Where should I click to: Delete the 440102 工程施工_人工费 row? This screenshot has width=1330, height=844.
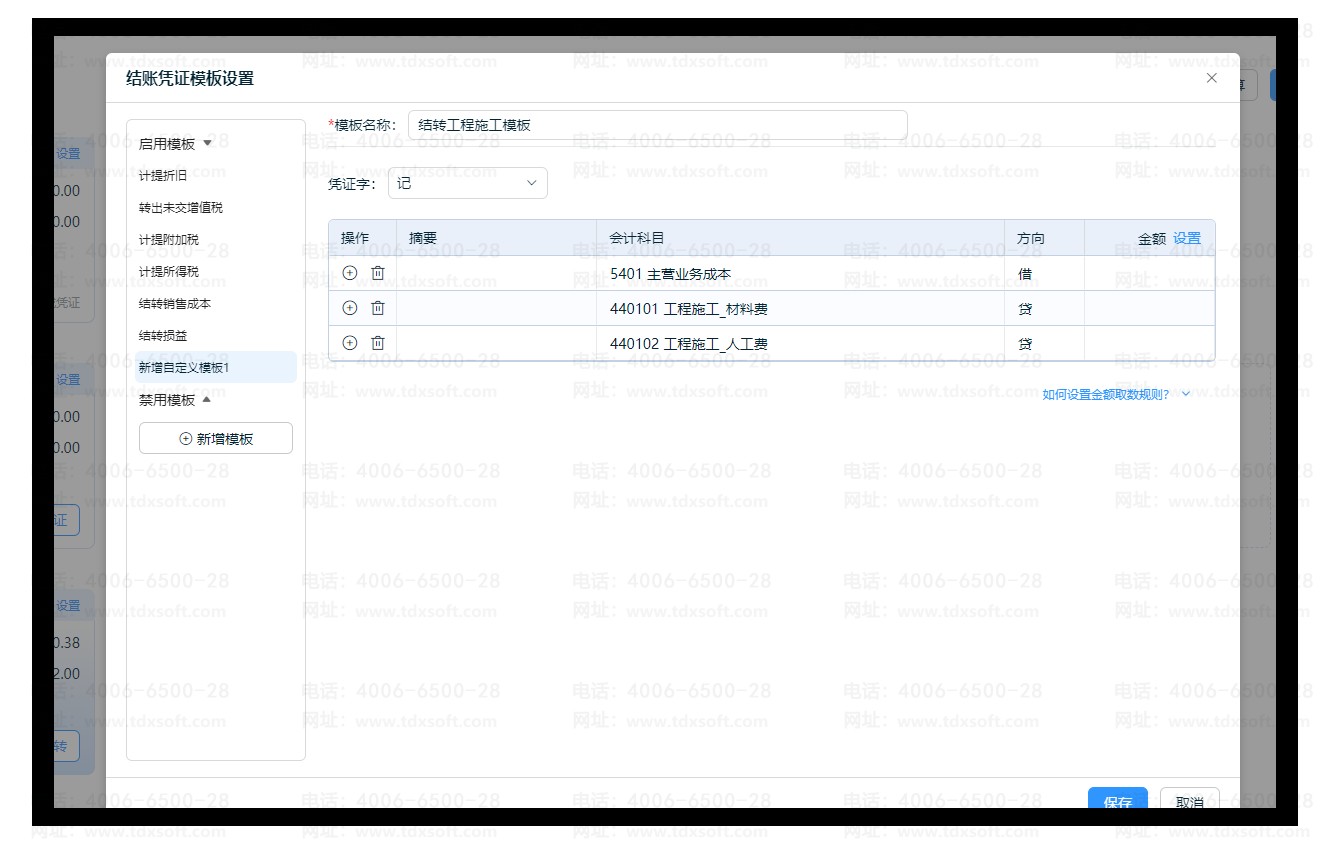(378, 343)
